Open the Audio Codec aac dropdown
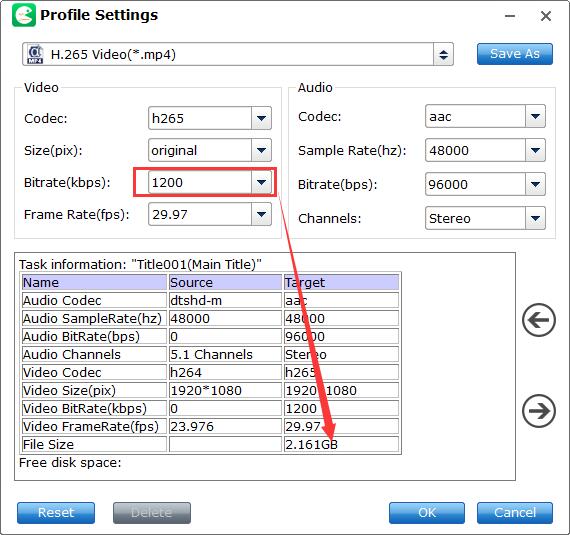The image size is (570, 535). click(535, 116)
